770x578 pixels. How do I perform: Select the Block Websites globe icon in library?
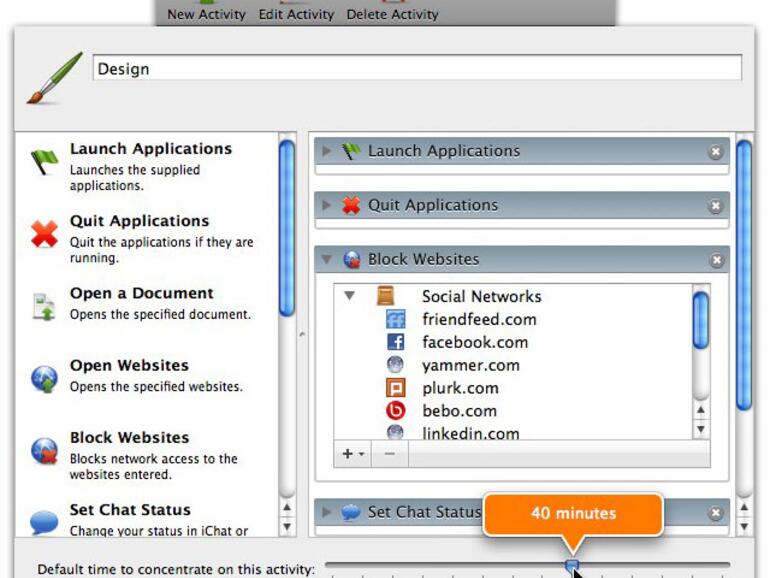click(x=44, y=451)
